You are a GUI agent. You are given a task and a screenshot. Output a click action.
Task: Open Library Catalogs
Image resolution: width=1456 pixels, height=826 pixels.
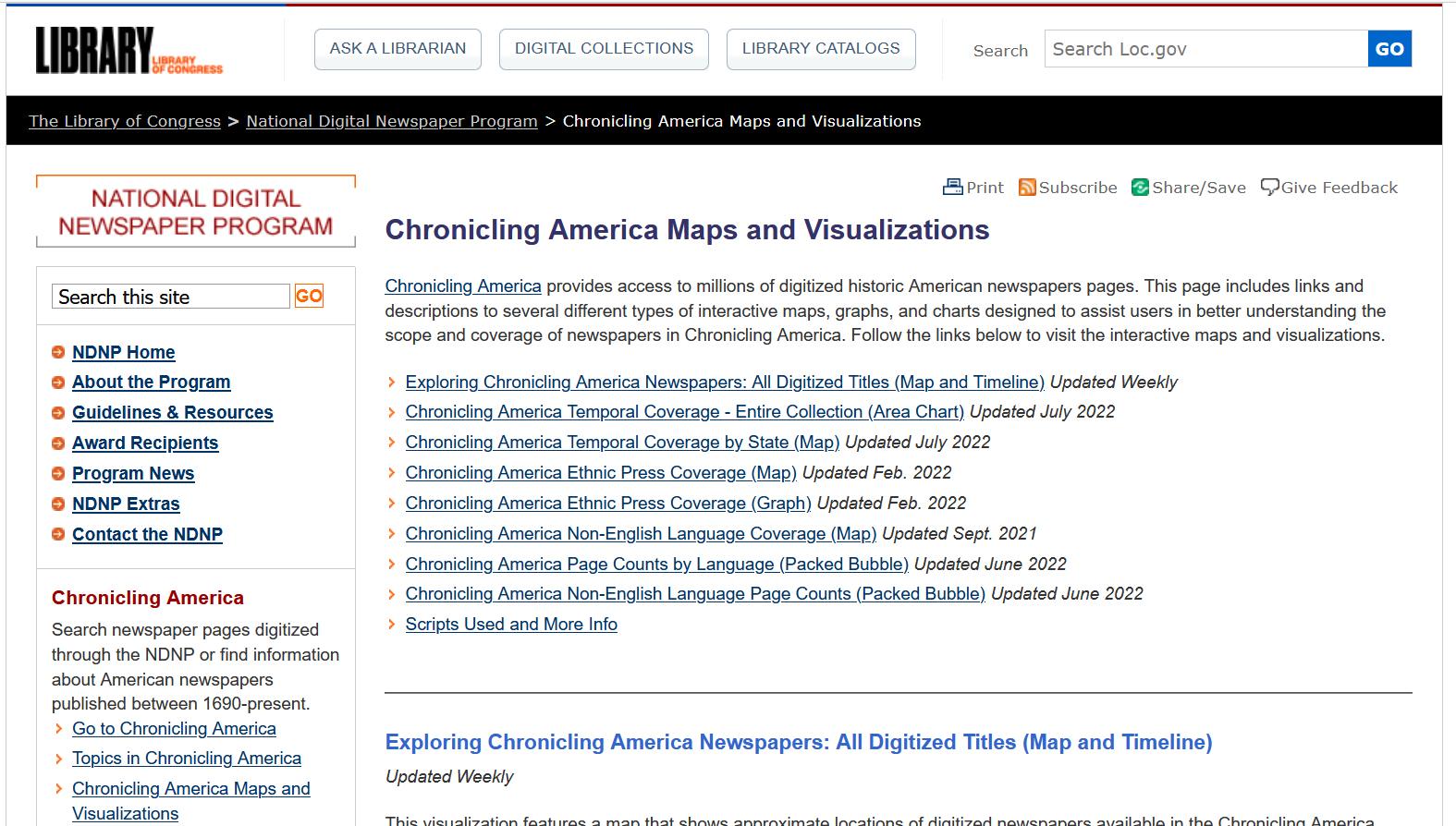point(821,49)
